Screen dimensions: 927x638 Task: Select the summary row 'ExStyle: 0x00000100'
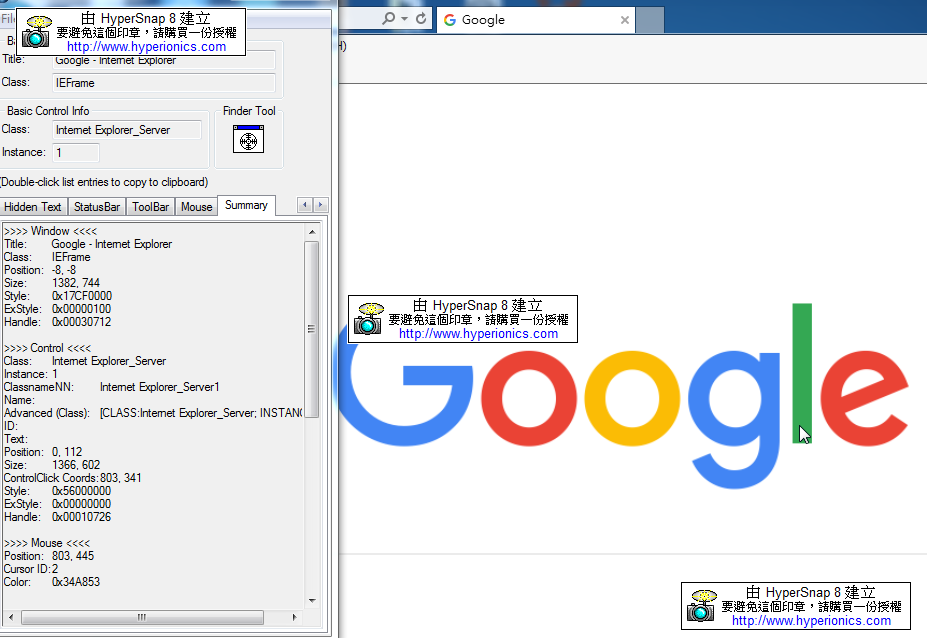[57, 309]
